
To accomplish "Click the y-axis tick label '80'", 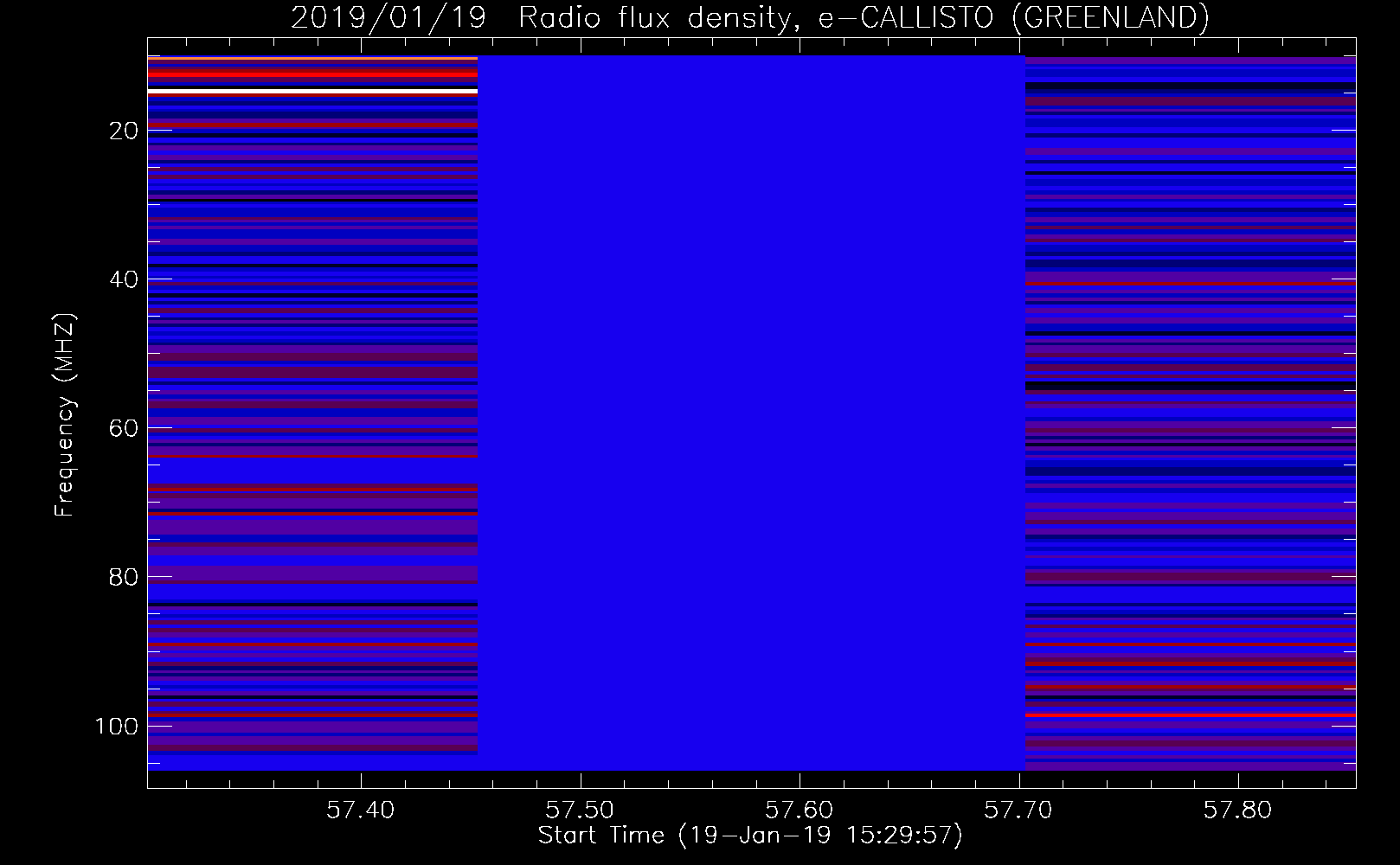I will pos(125,578).
